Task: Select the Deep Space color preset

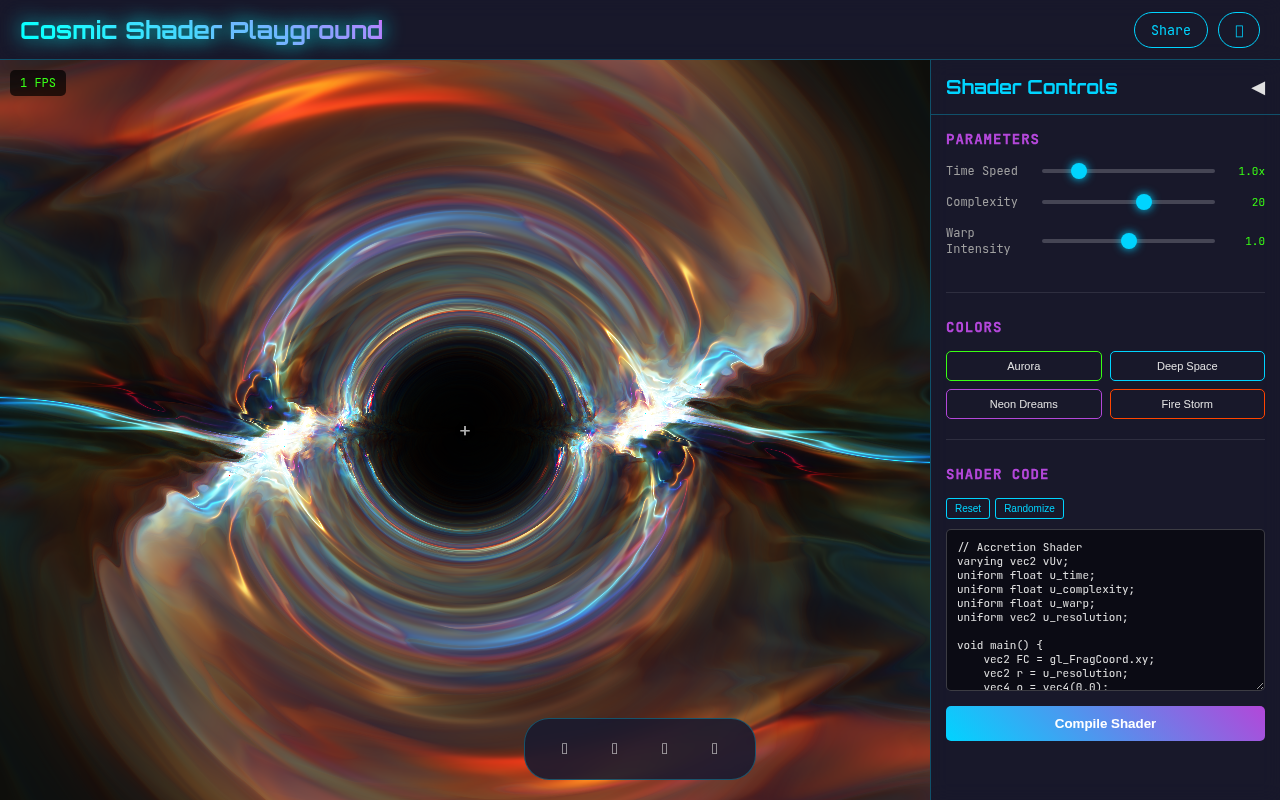Action: point(1187,366)
